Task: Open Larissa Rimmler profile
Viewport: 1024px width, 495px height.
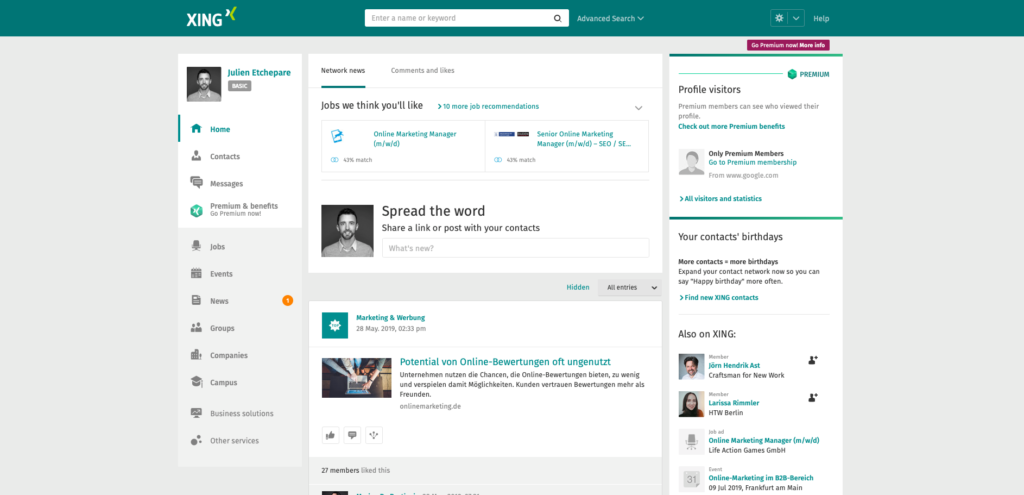Action: (733, 403)
